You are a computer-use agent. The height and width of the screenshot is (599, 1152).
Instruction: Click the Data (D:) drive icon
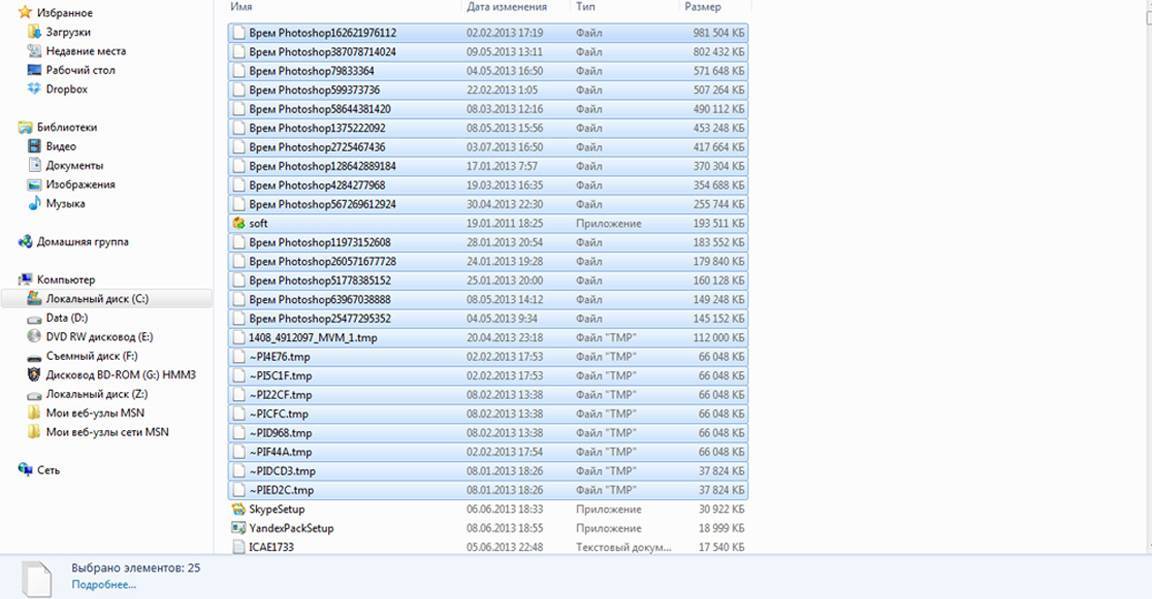[x=34, y=318]
